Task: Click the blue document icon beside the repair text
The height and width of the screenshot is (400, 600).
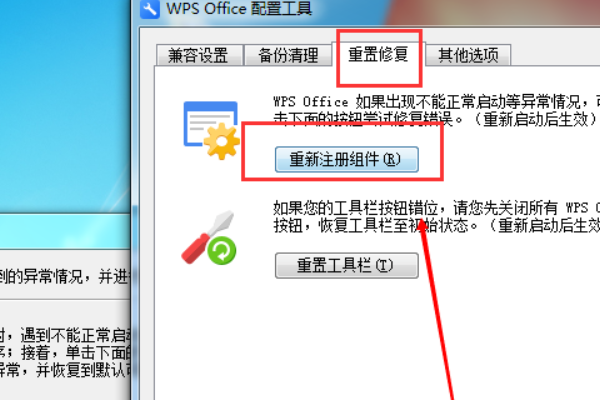Action: (210, 124)
